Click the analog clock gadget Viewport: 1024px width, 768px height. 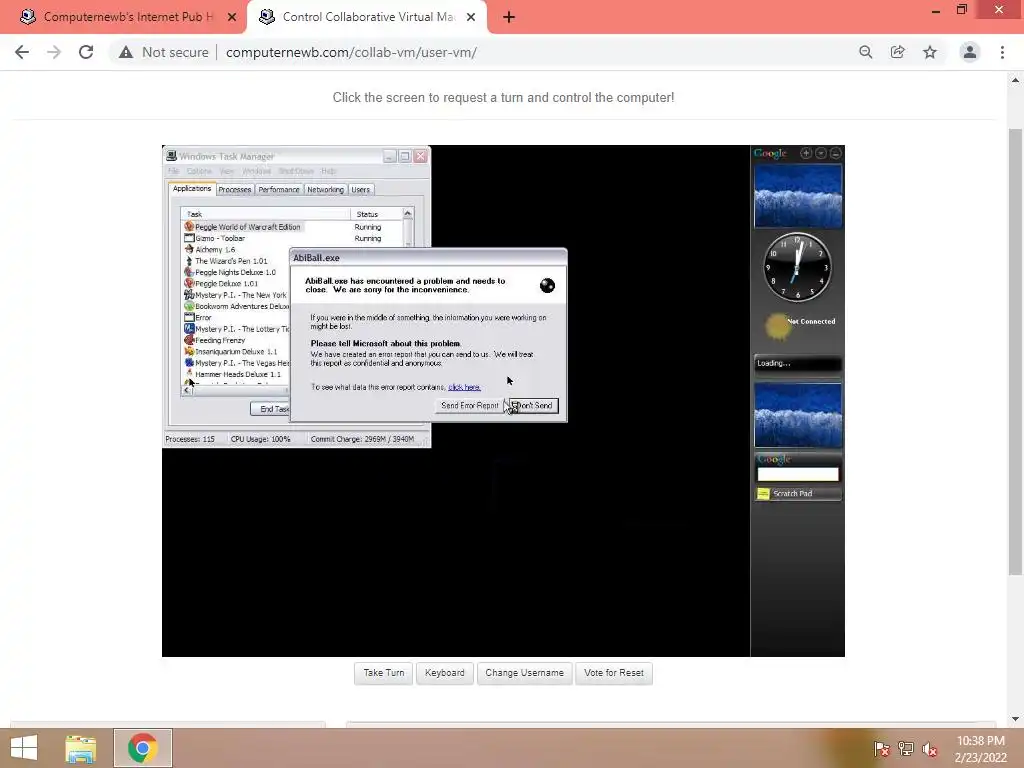(x=797, y=266)
